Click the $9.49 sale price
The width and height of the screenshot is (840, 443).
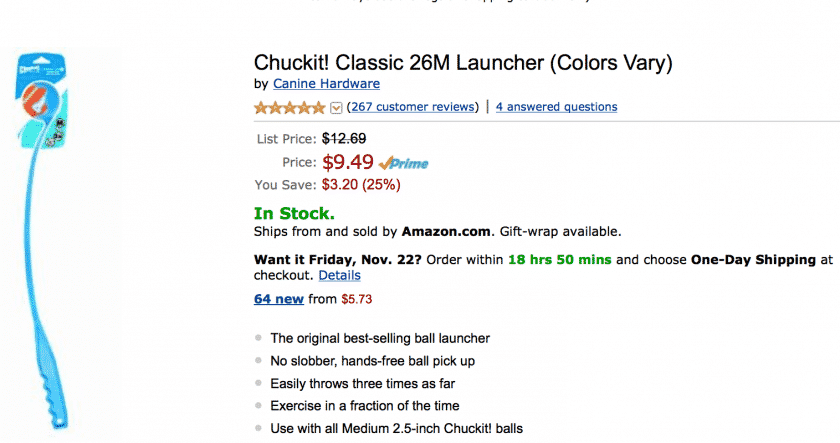pyautogui.click(x=348, y=162)
